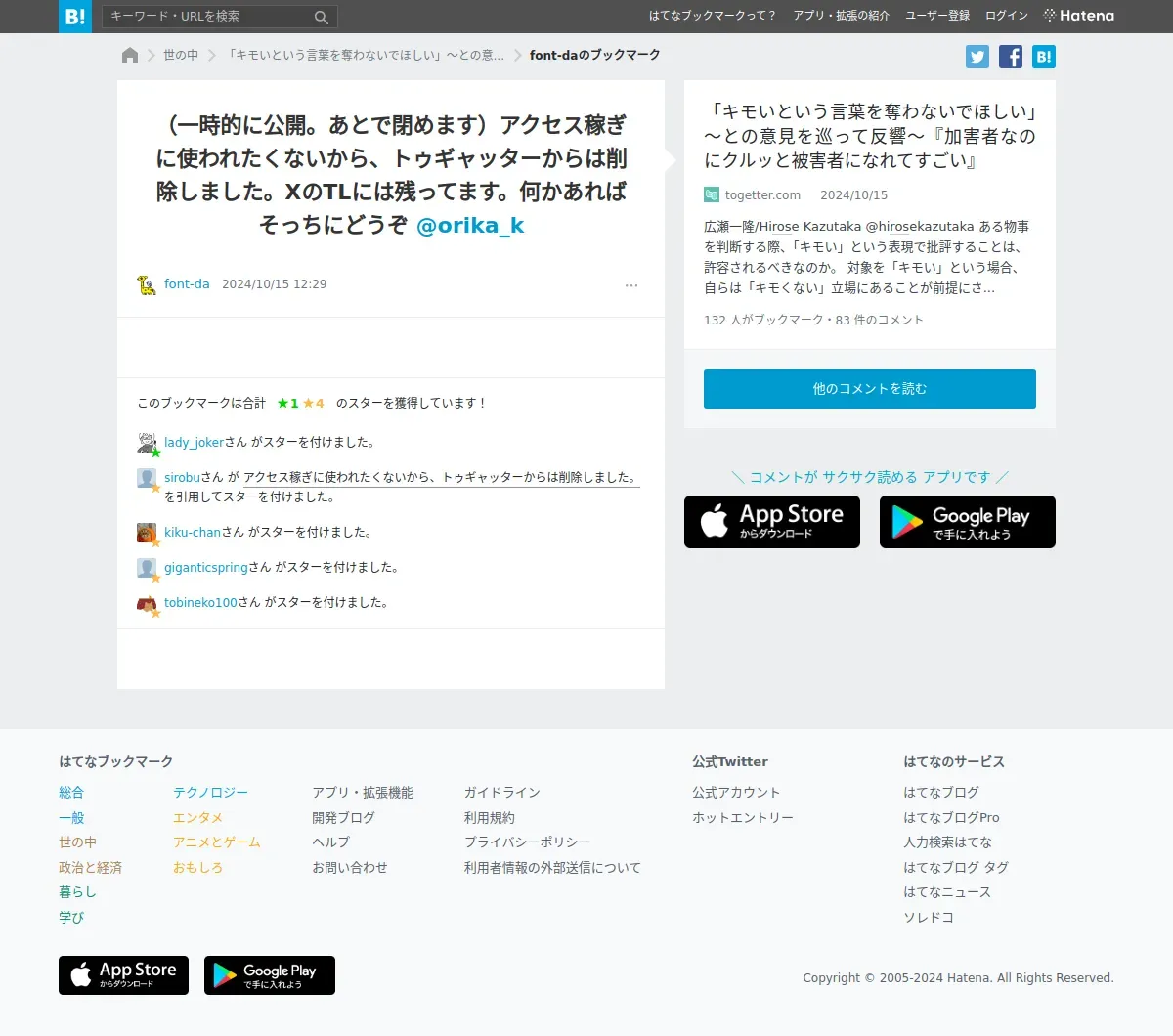The height and width of the screenshot is (1036, 1173).
Task: Click lady_joker's avatar icon
Action: [x=147, y=443]
